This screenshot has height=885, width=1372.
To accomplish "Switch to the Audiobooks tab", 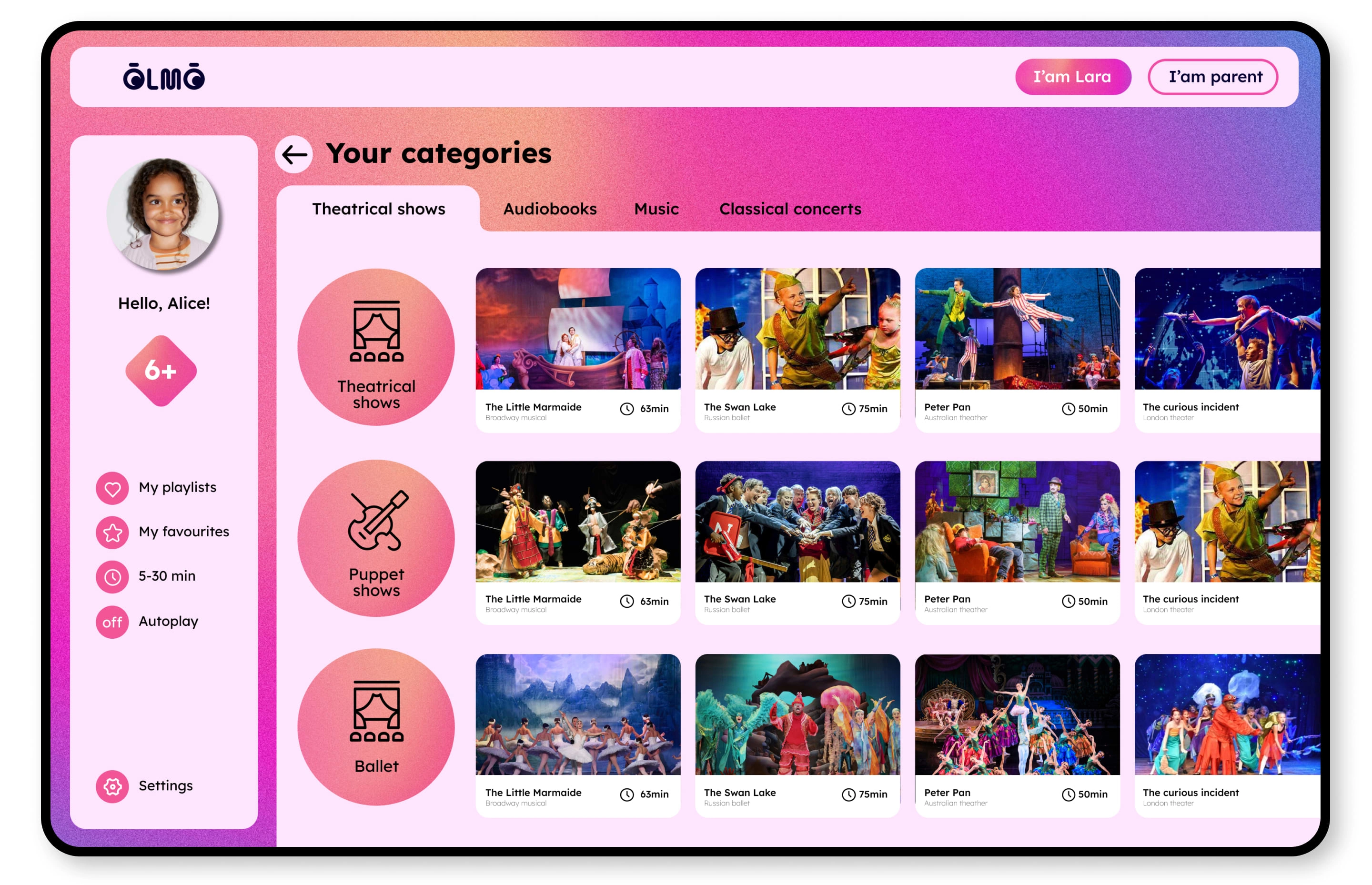I will (x=549, y=209).
